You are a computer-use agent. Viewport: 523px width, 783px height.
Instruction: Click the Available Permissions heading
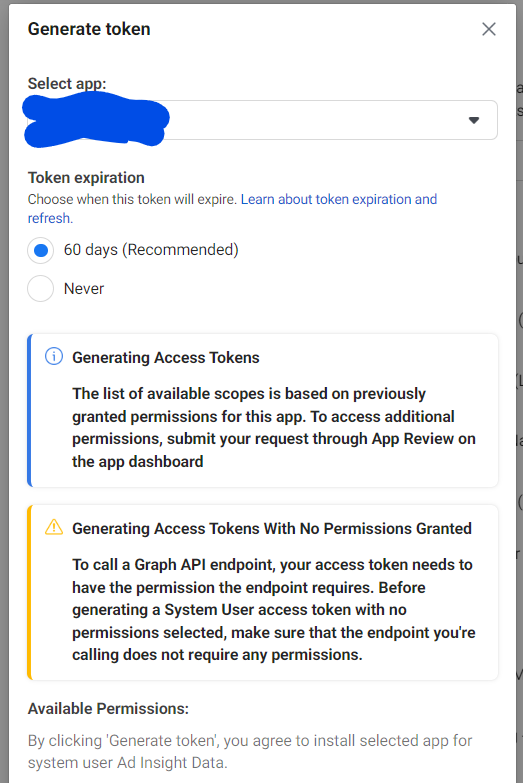(108, 709)
